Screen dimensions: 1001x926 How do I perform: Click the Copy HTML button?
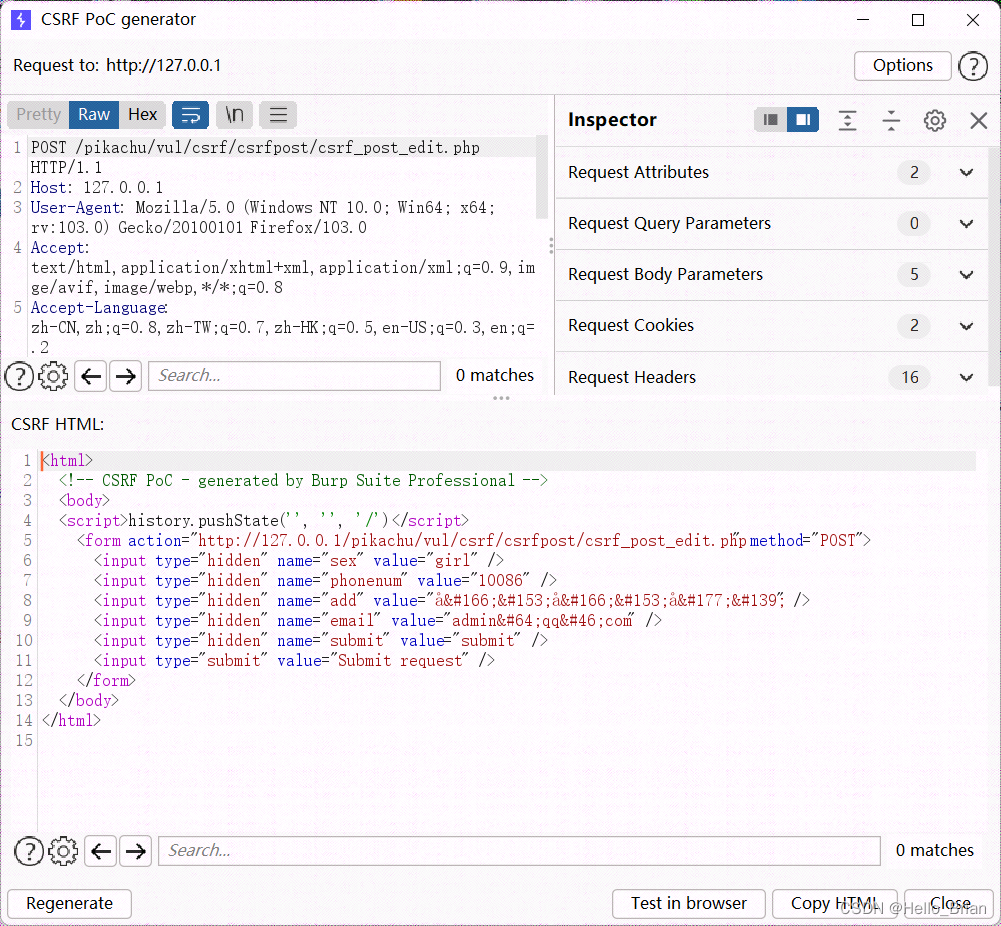(834, 904)
